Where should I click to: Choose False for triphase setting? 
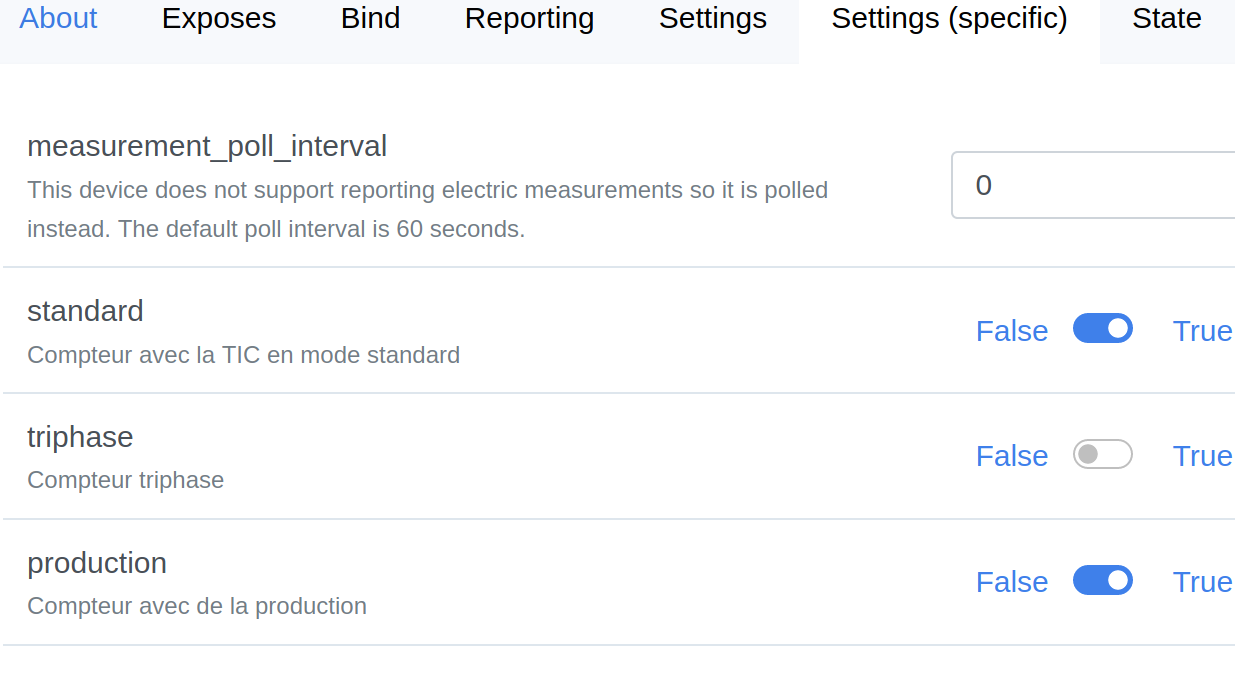[1011, 456]
